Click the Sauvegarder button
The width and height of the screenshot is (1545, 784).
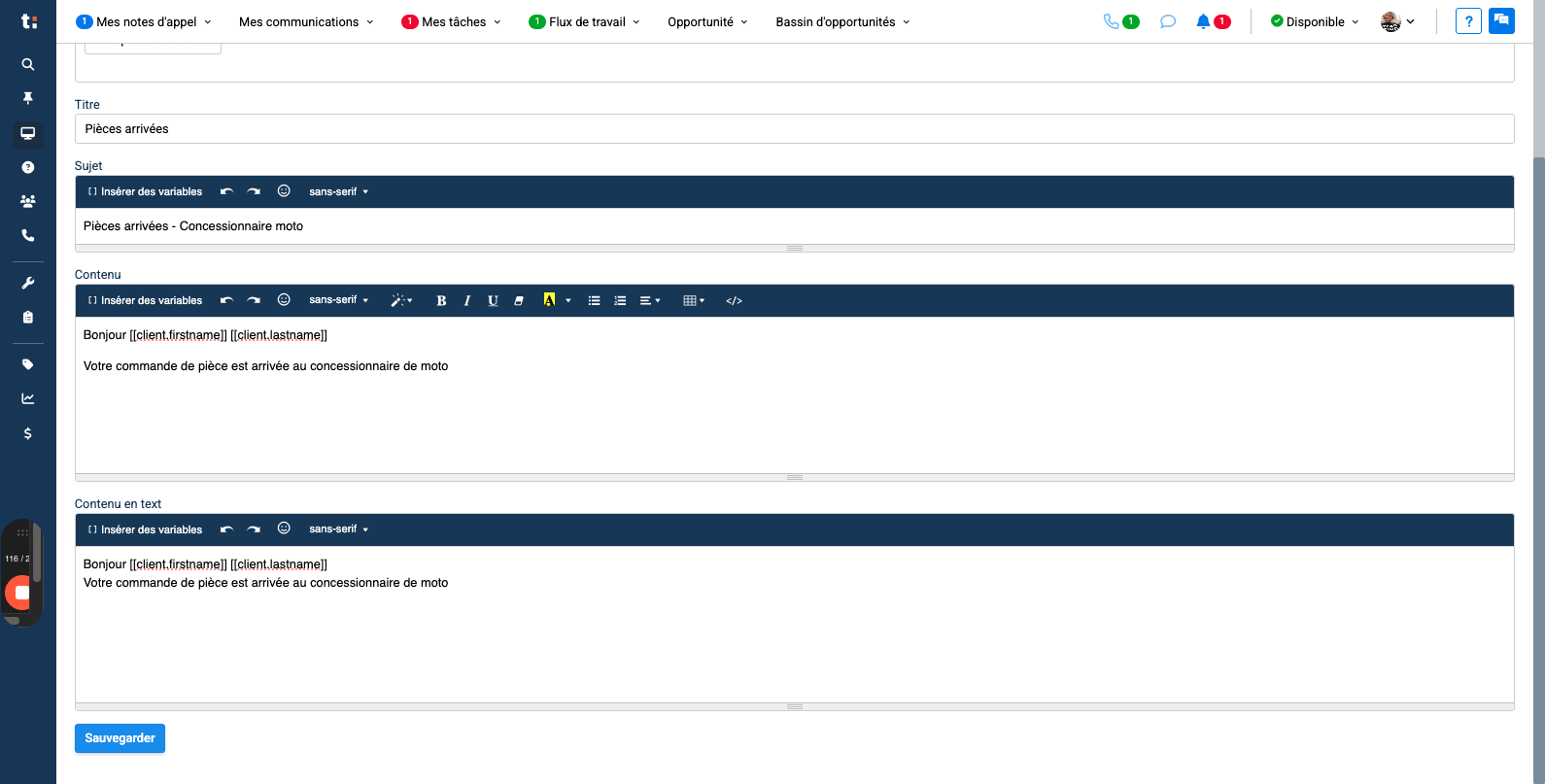[x=120, y=738]
